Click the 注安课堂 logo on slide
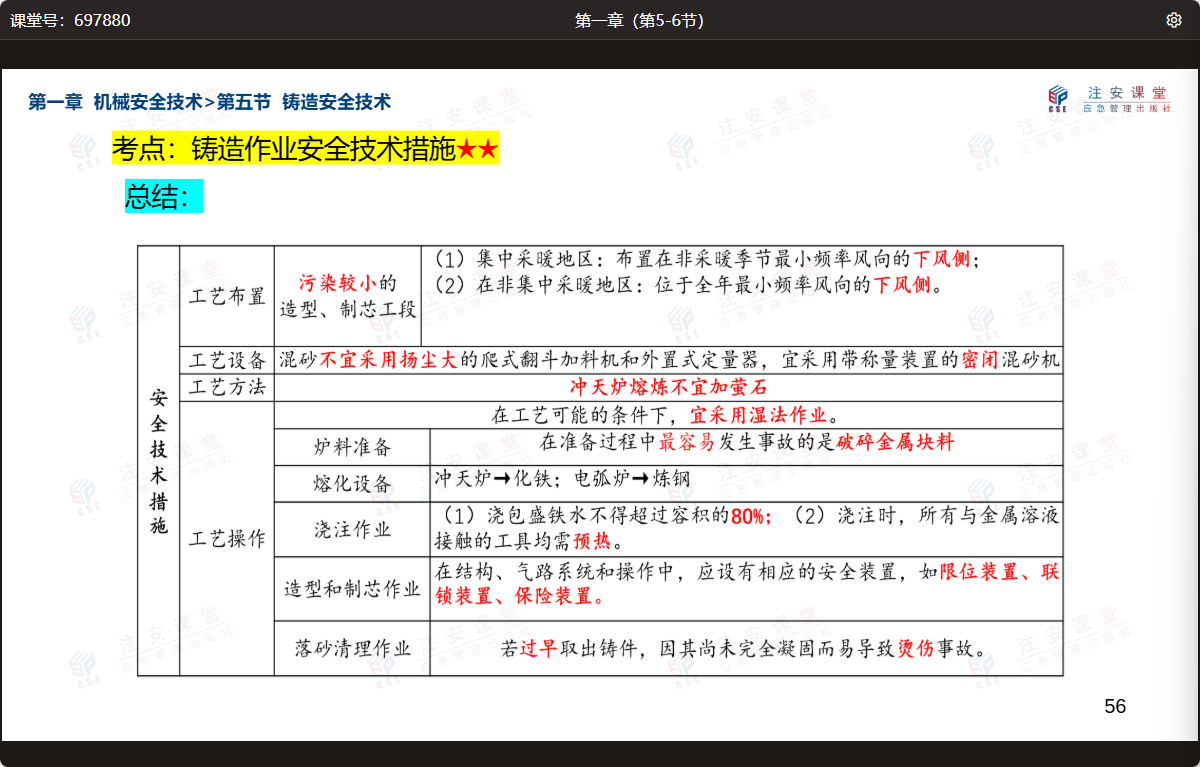The image size is (1200, 767). click(x=1110, y=98)
